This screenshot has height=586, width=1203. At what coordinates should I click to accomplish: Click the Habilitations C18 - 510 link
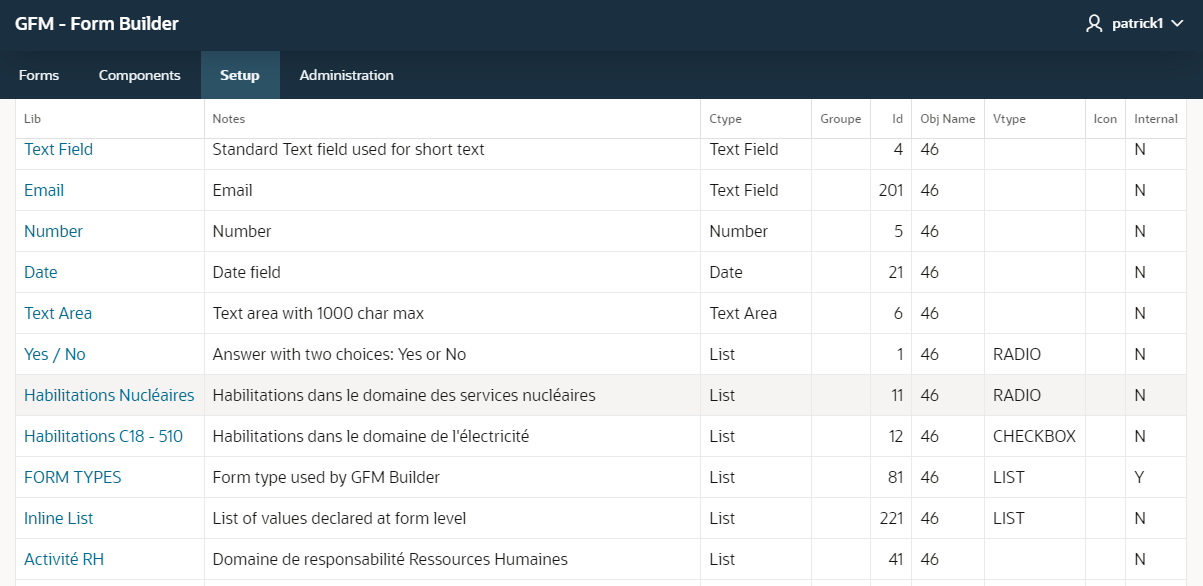pos(103,436)
